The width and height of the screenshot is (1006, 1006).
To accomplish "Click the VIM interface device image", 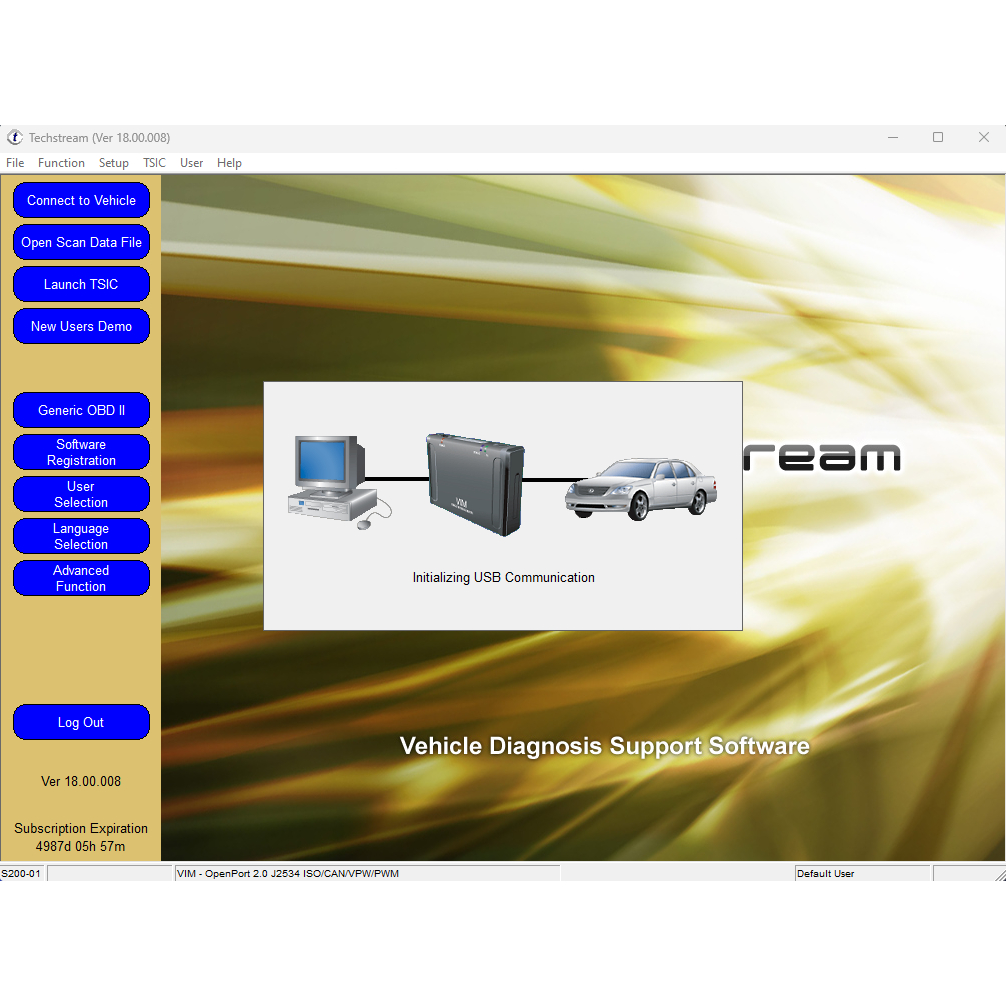I will point(475,484).
